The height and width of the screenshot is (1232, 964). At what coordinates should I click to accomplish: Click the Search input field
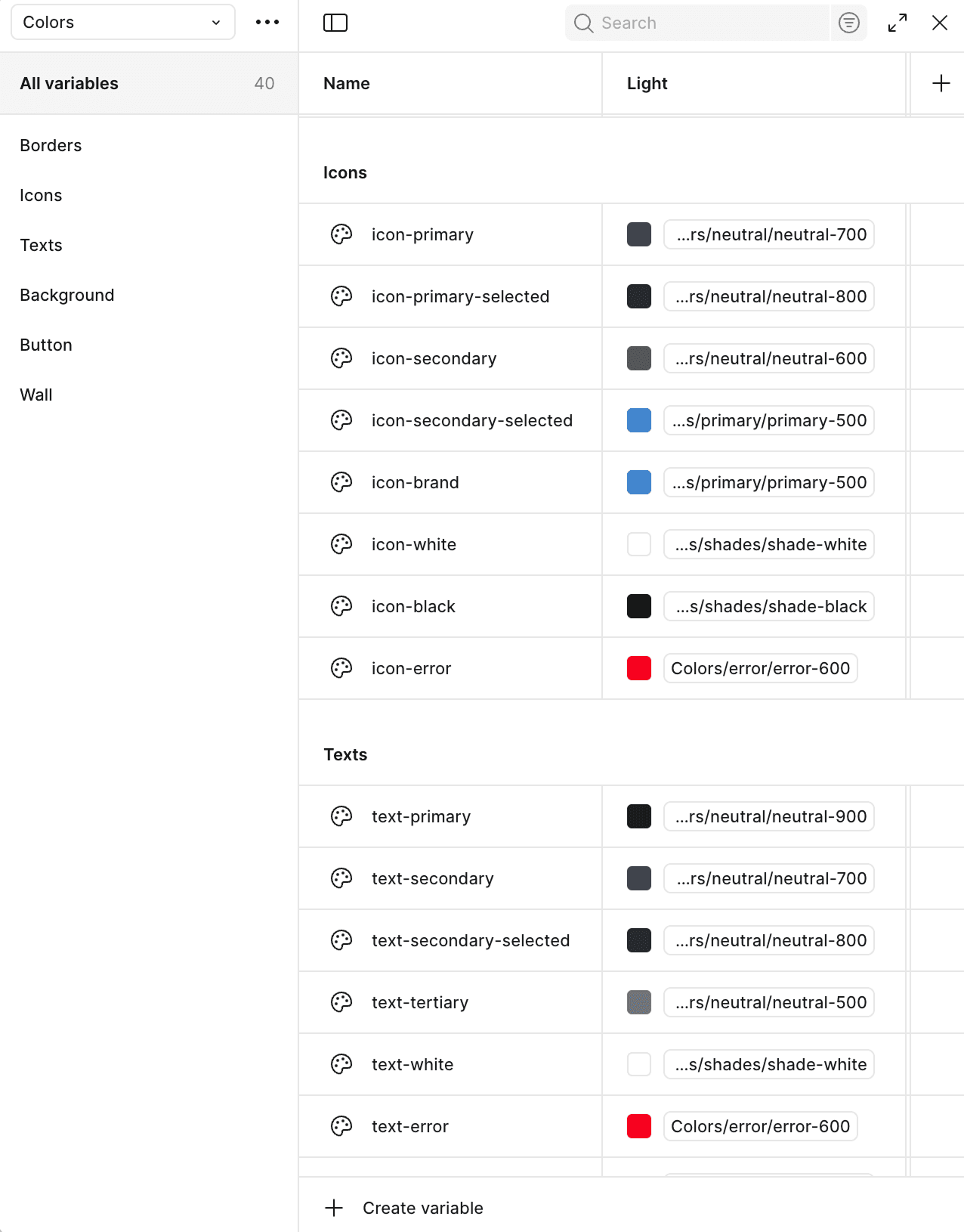click(710, 23)
